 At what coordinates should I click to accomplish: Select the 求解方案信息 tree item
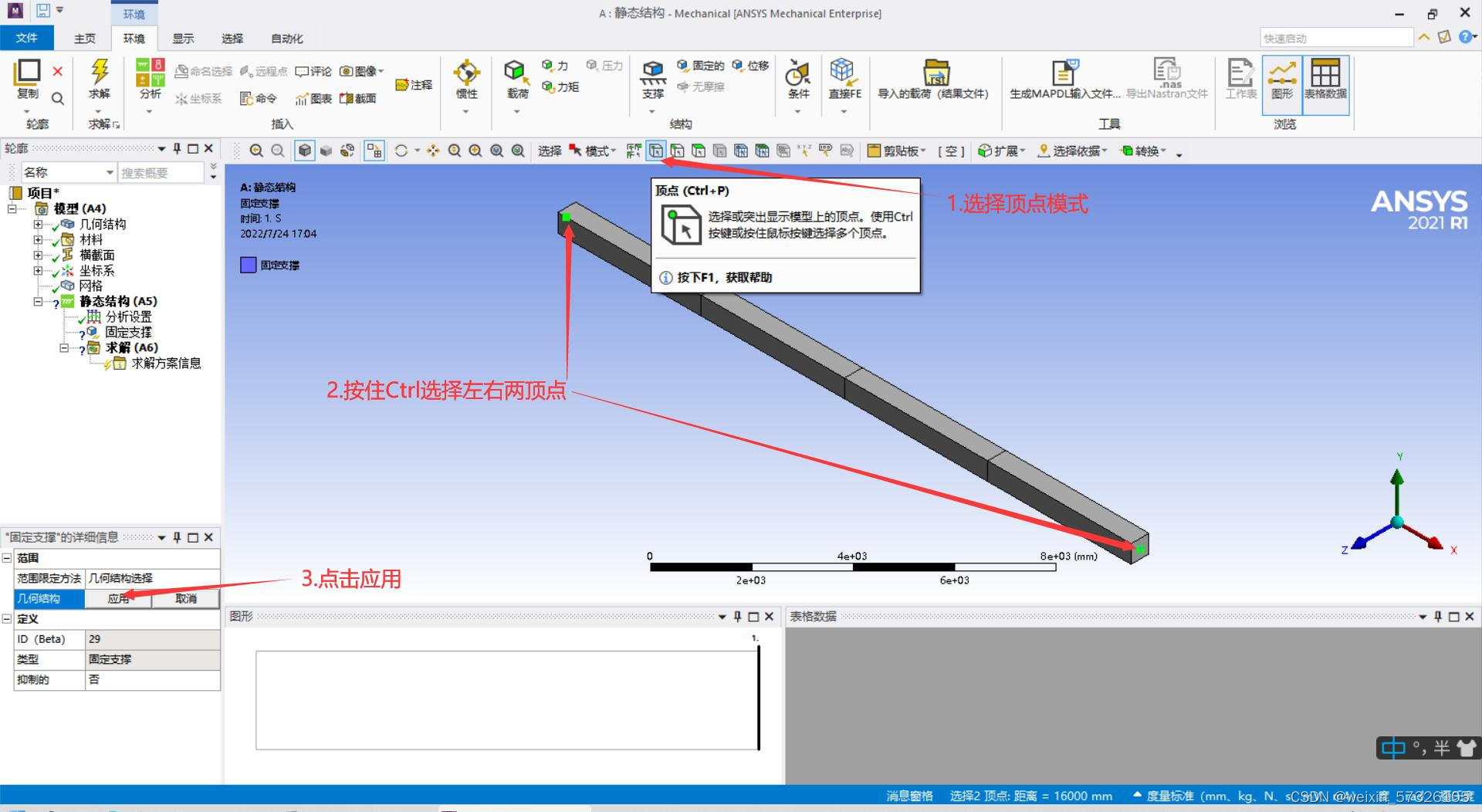click(166, 363)
